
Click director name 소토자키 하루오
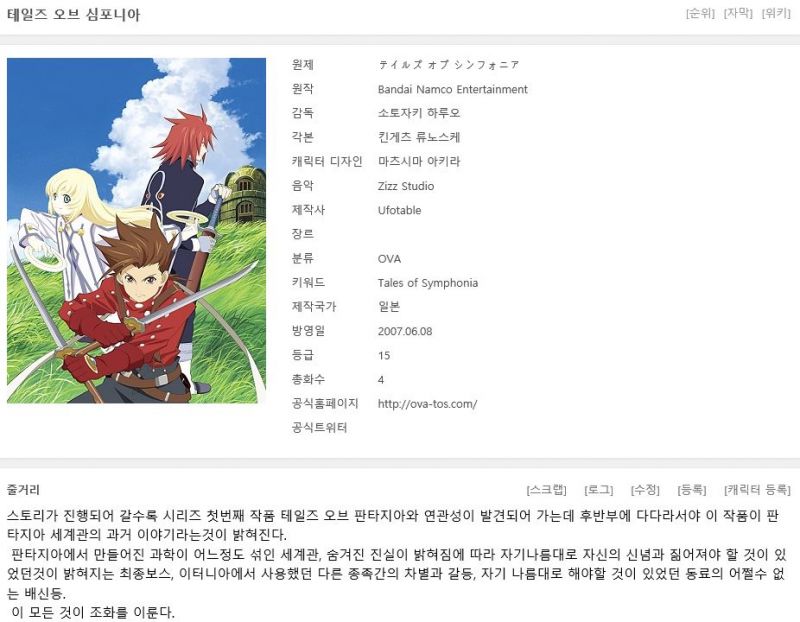pyautogui.click(x=419, y=113)
